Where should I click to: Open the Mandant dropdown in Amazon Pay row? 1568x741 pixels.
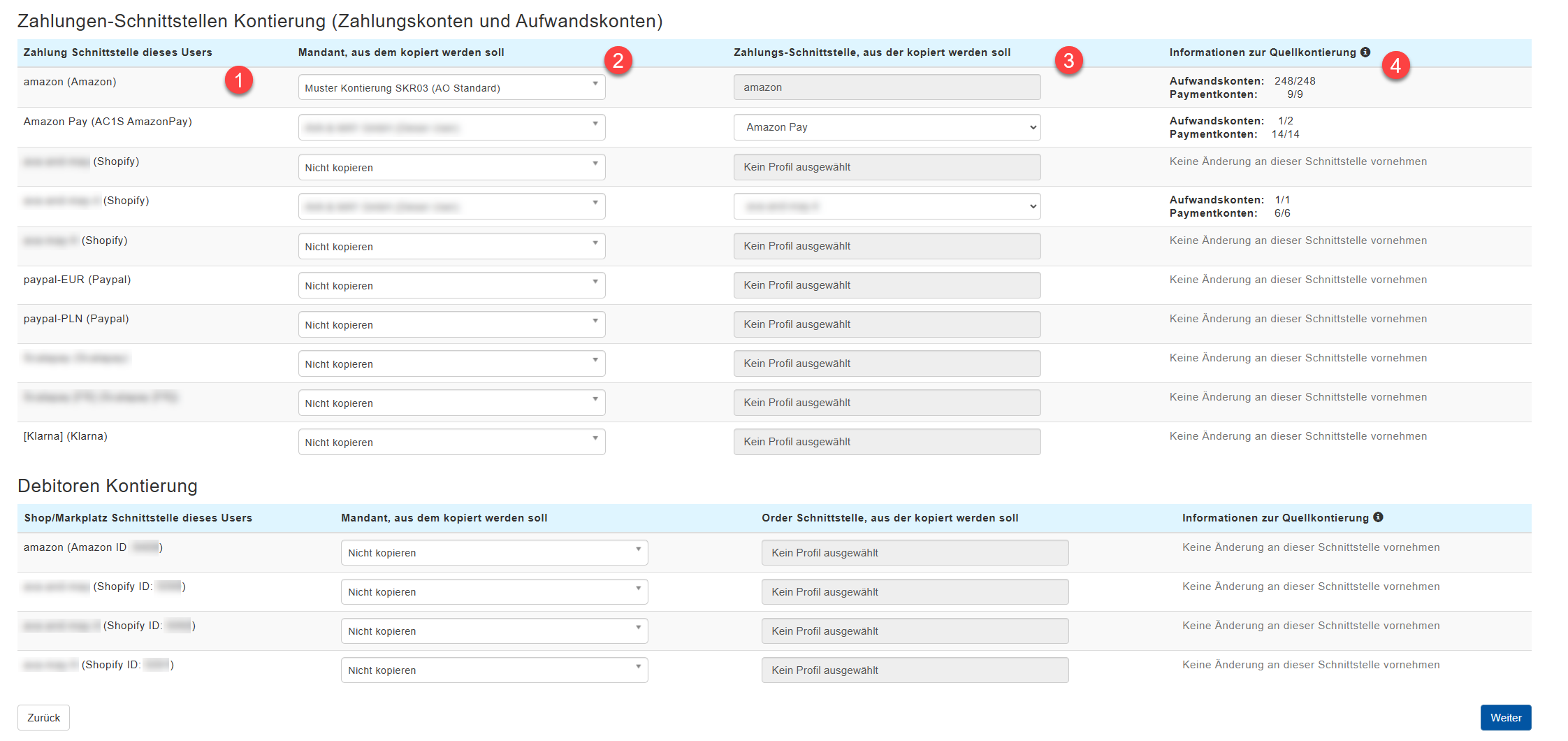pyautogui.click(x=451, y=128)
